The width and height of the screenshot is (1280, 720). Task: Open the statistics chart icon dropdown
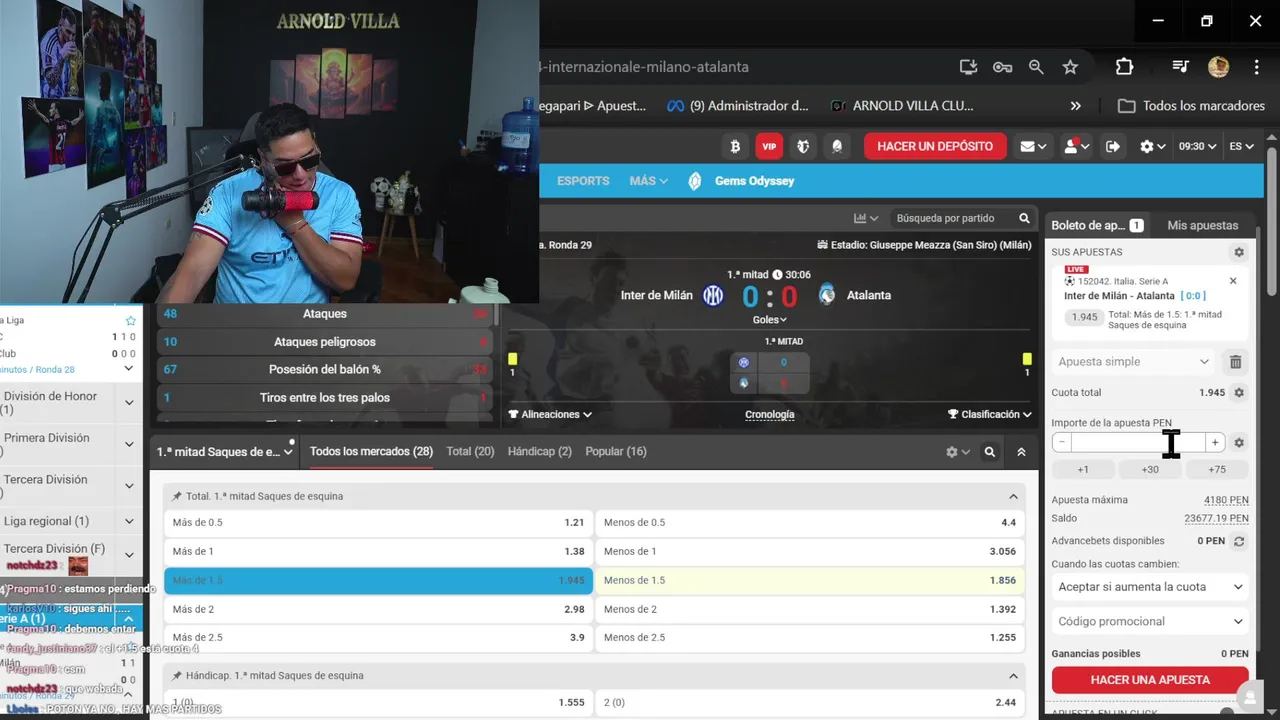click(x=866, y=218)
